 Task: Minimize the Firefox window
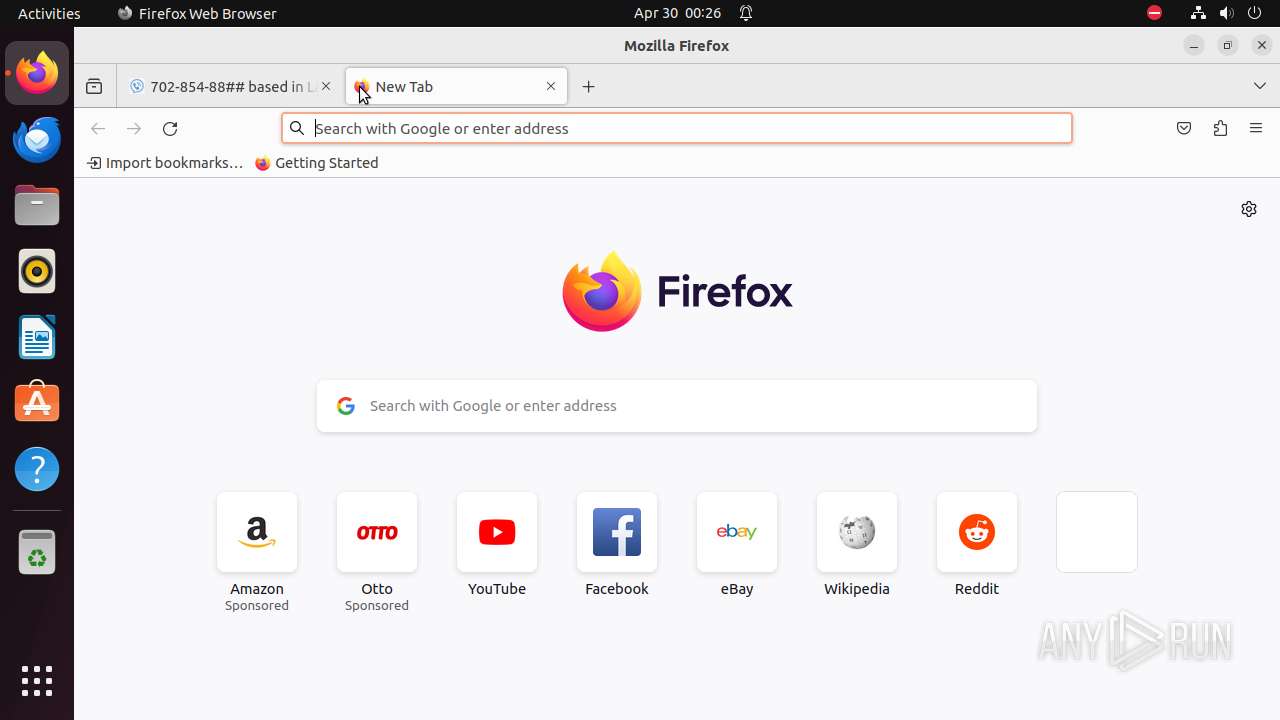coord(1194,45)
